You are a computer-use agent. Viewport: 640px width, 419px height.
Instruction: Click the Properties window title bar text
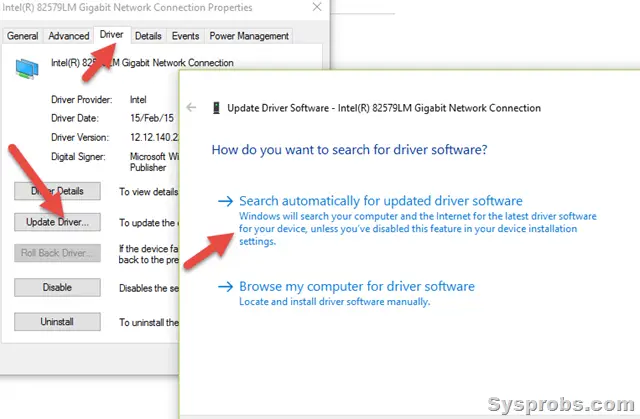point(127,7)
